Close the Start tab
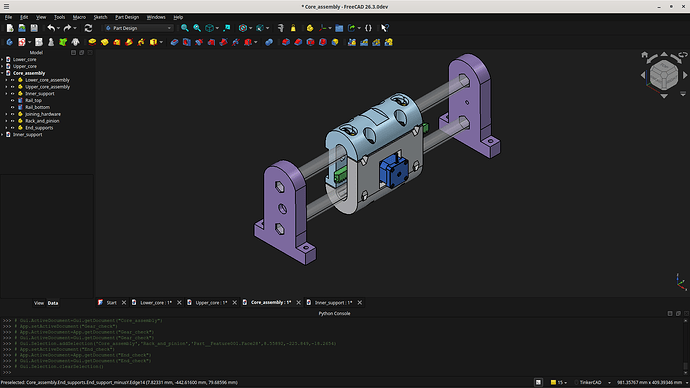This screenshot has height=388, width=690. click(124, 303)
